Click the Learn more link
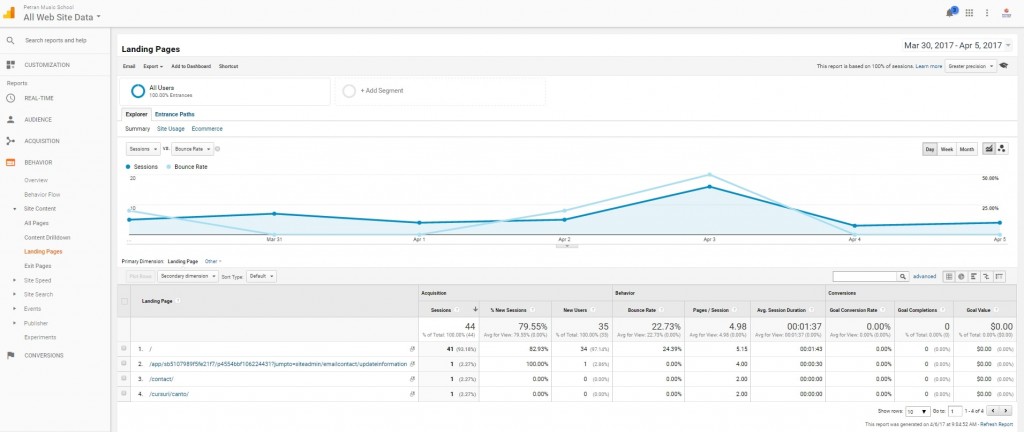Image resolution: width=1024 pixels, height=432 pixels. point(929,67)
